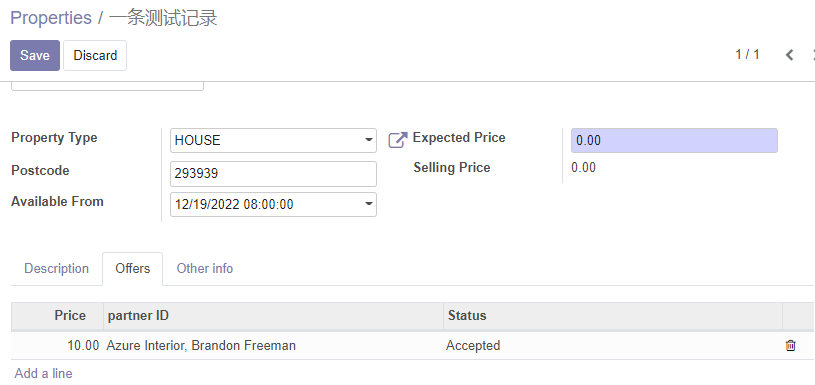Screen dimensions: 815x385
Task: Open Property Type external link icon
Action: coord(398,140)
